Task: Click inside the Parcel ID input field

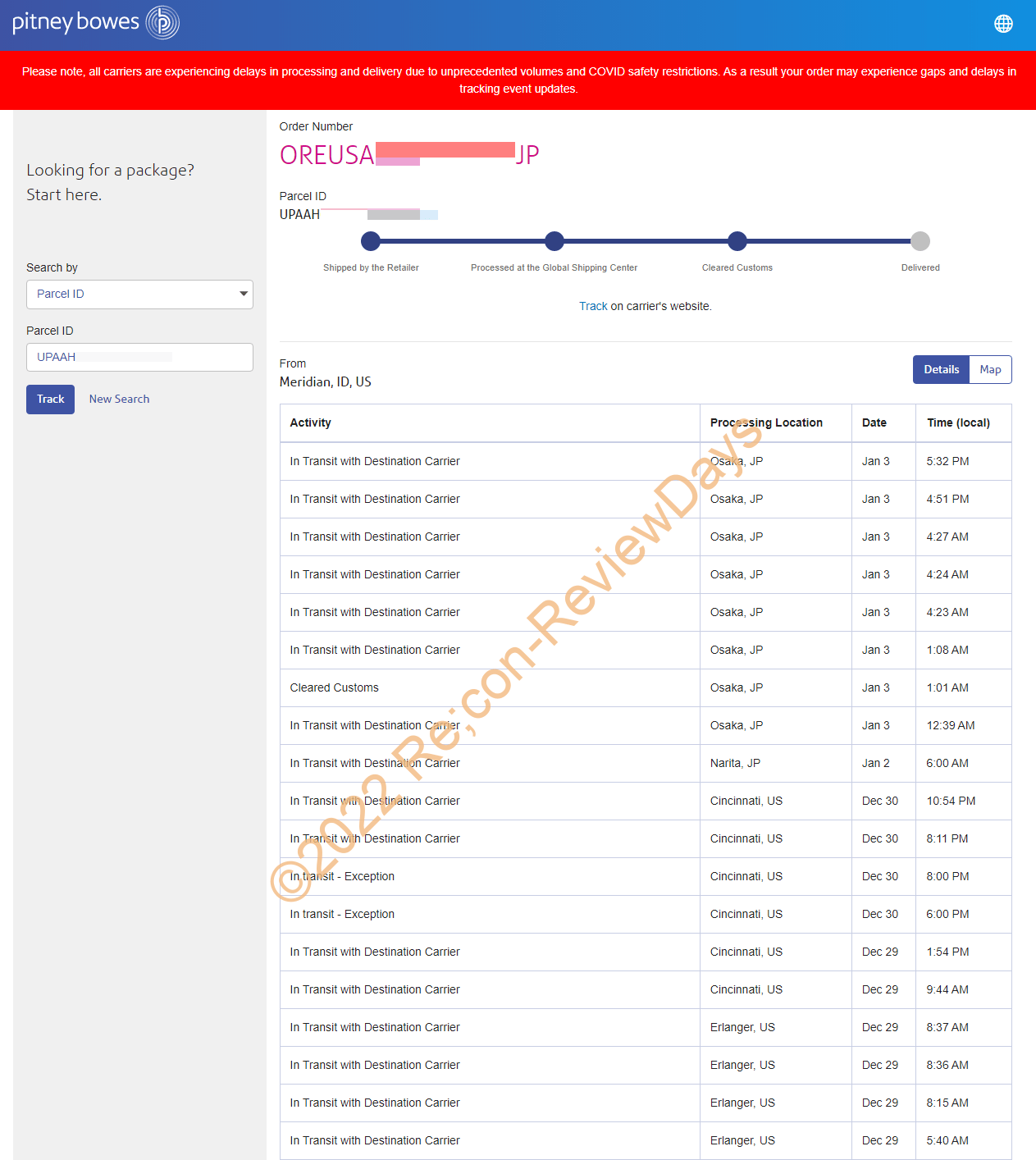Action: (x=139, y=357)
